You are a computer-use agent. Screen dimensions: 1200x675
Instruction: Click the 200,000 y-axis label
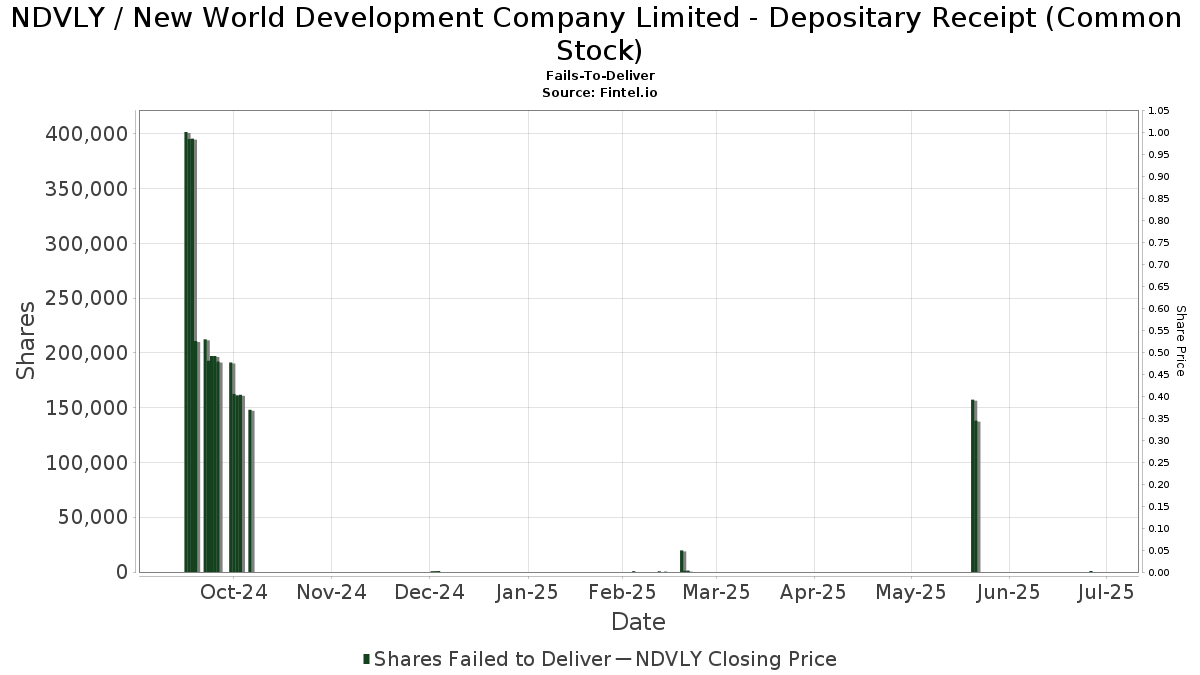tap(87, 353)
